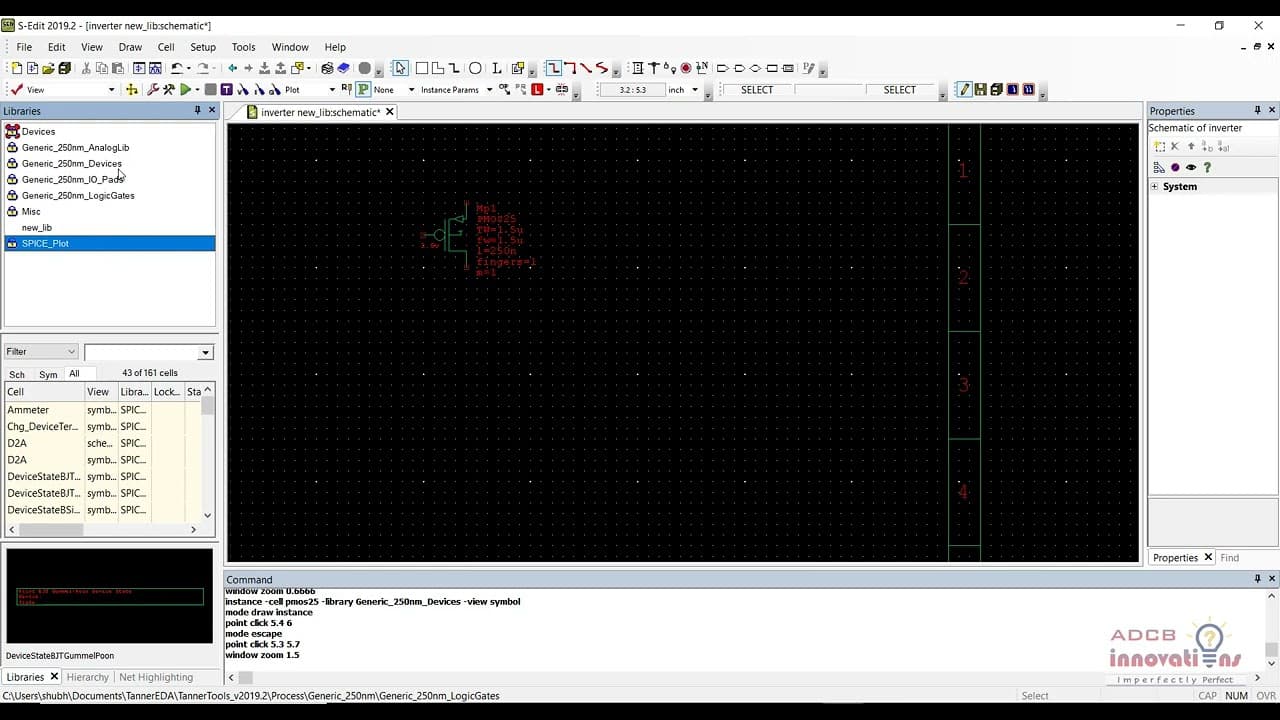Click the DeviceStateBJTGummelPoon preview thumbnail
This screenshot has height=720, width=1280.
click(109, 596)
